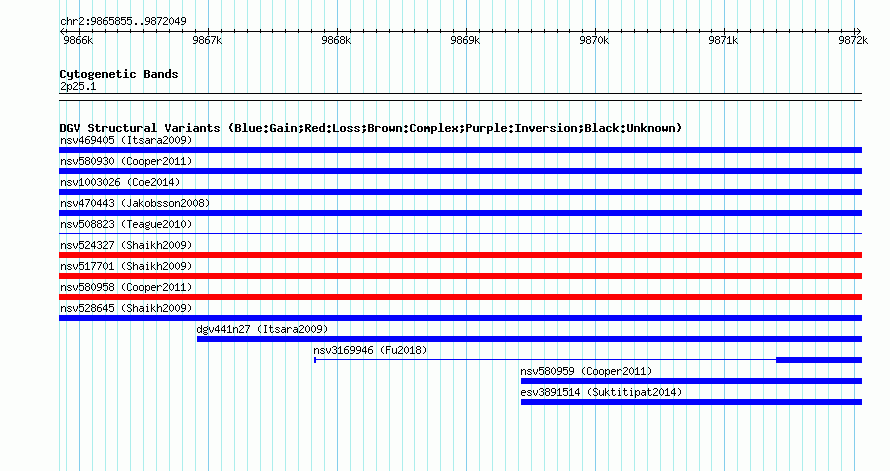
Task: Click the 9867k ruler tick label
Action: 207,40
